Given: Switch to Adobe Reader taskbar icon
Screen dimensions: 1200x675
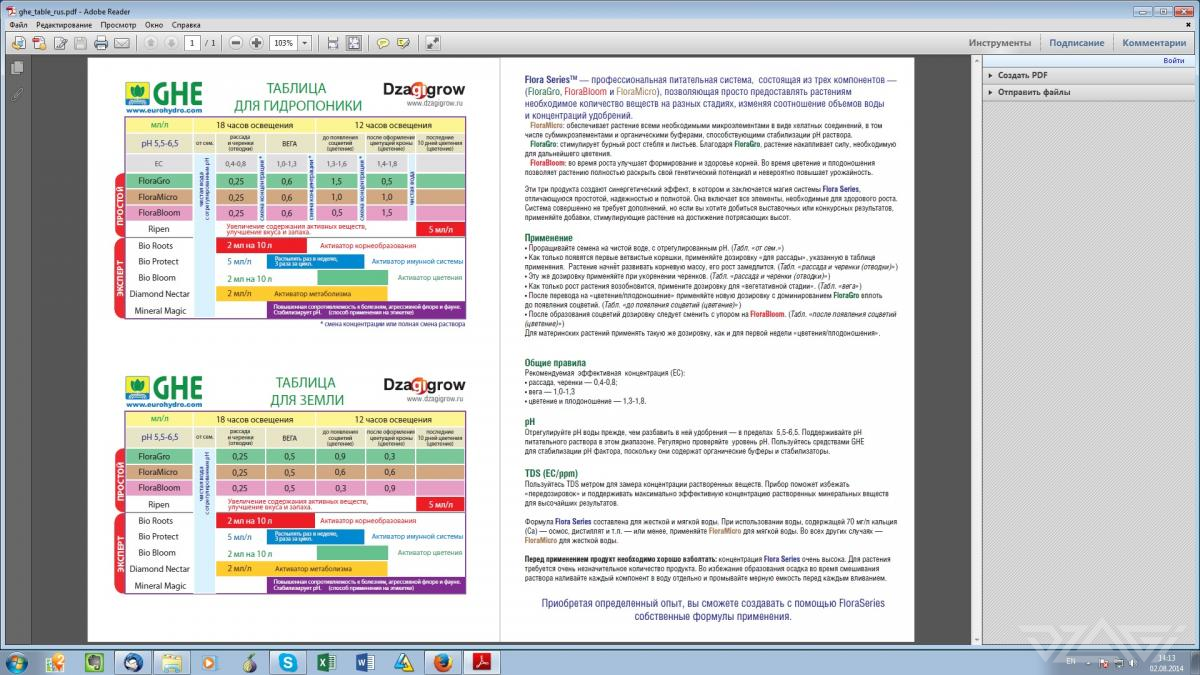Looking at the screenshot, I should tap(482, 662).
